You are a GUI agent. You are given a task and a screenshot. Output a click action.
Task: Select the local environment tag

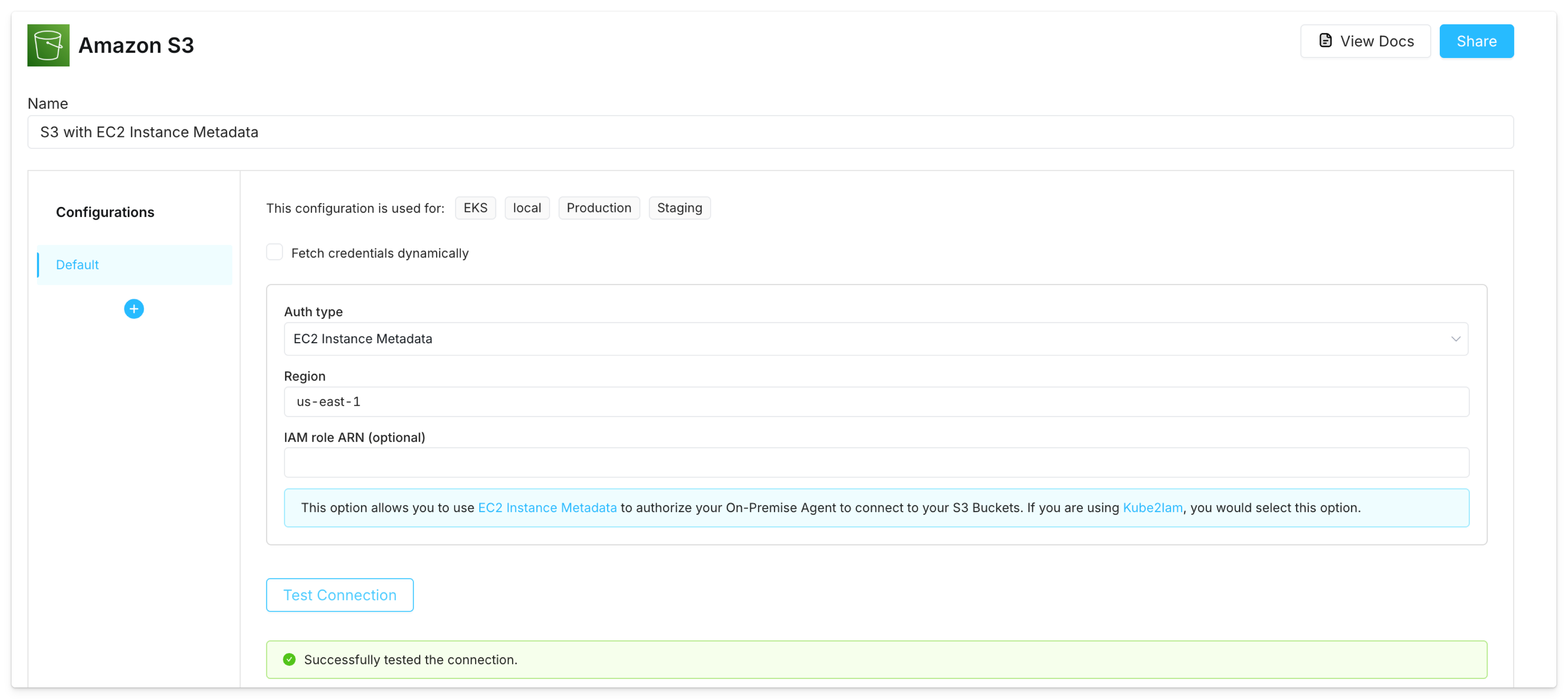tap(527, 208)
